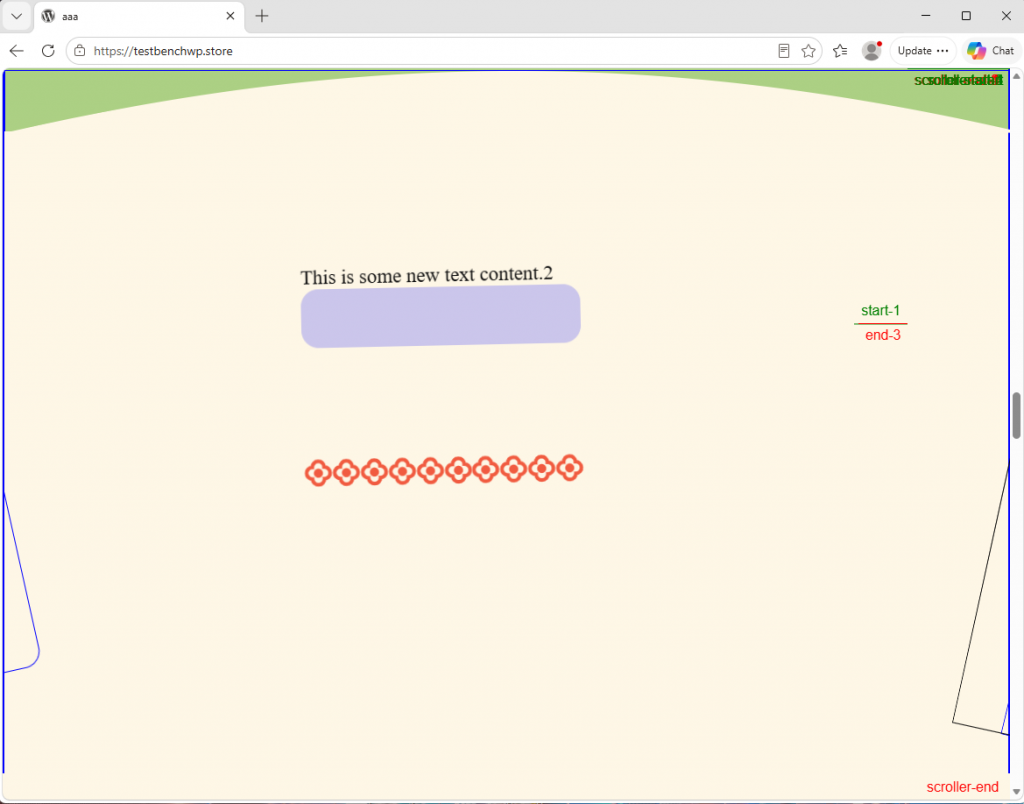Maximize the browser window

[x=967, y=16]
